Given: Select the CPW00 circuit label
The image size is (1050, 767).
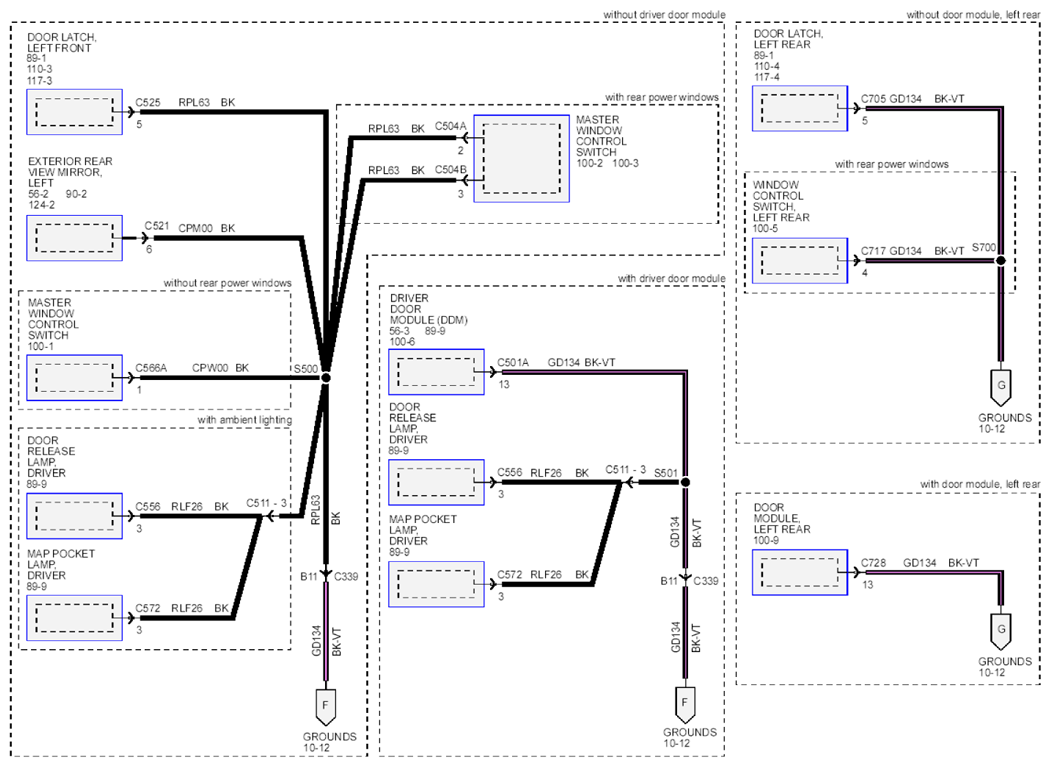Looking at the screenshot, I should pos(210,368).
